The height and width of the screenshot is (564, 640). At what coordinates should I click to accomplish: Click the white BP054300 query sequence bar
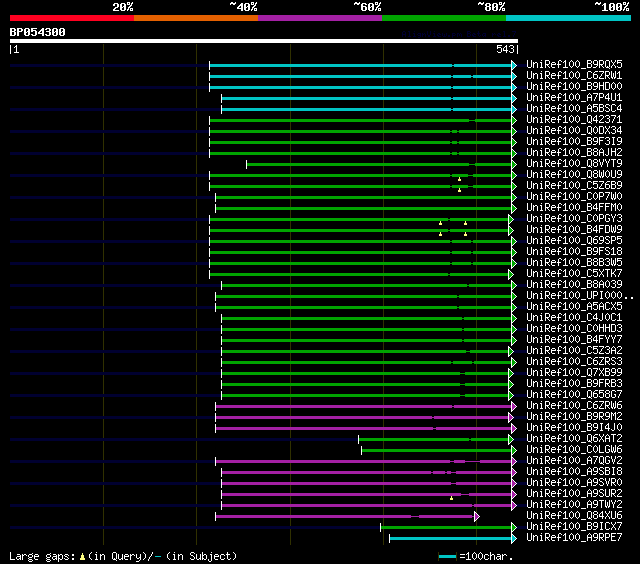(264, 41)
